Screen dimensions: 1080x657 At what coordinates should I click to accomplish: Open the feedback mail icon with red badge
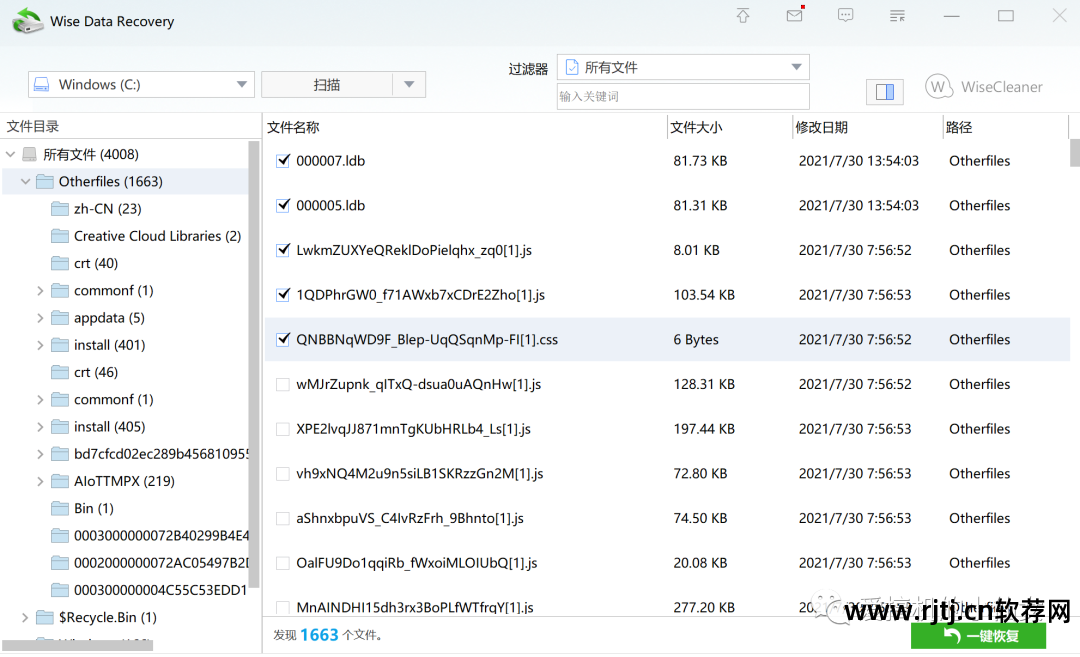(x=793, y=17)
